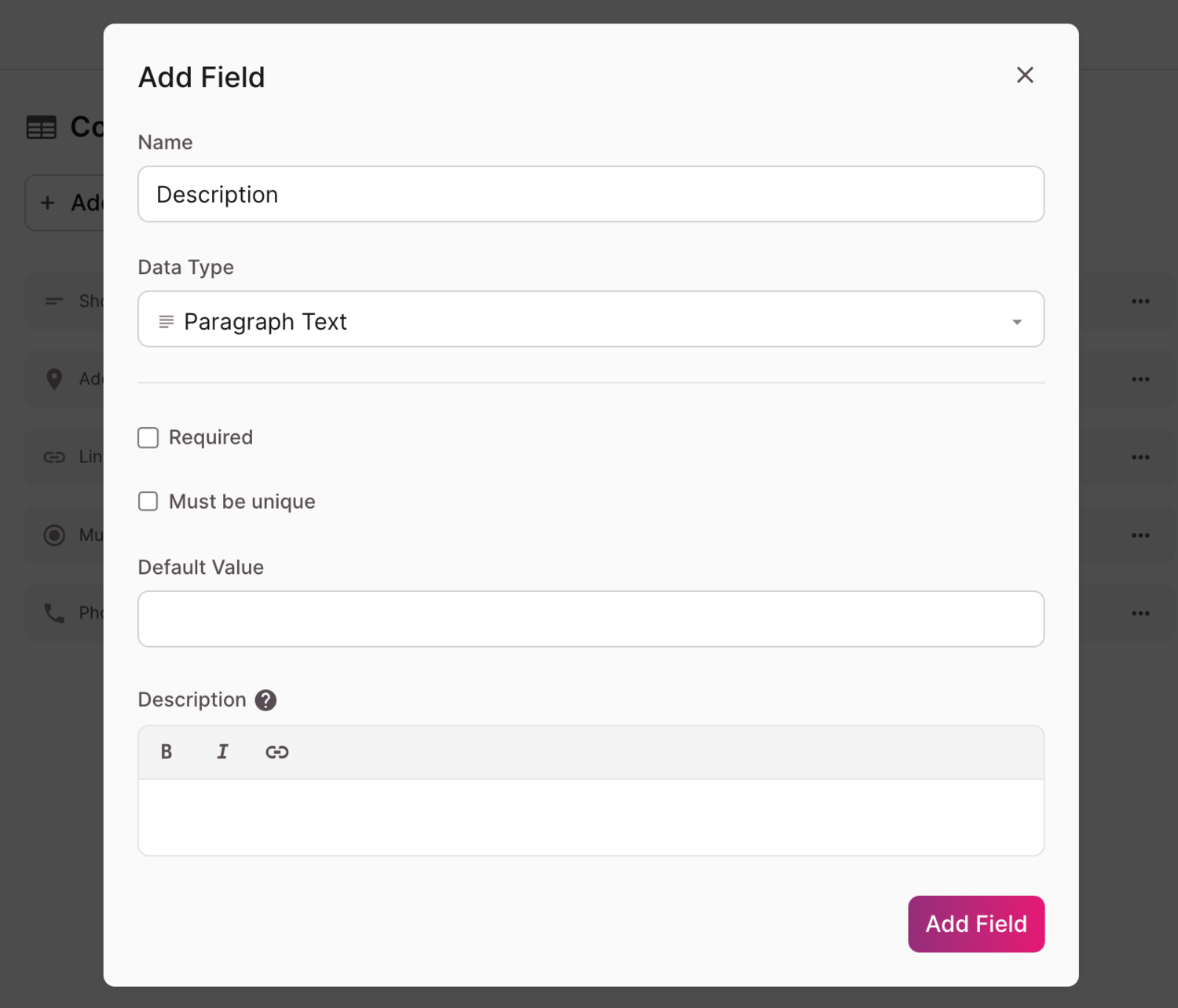The image size is (1178, 1008).
Task: Open the three-dots menu of last field row
Action: (1140, 613)
